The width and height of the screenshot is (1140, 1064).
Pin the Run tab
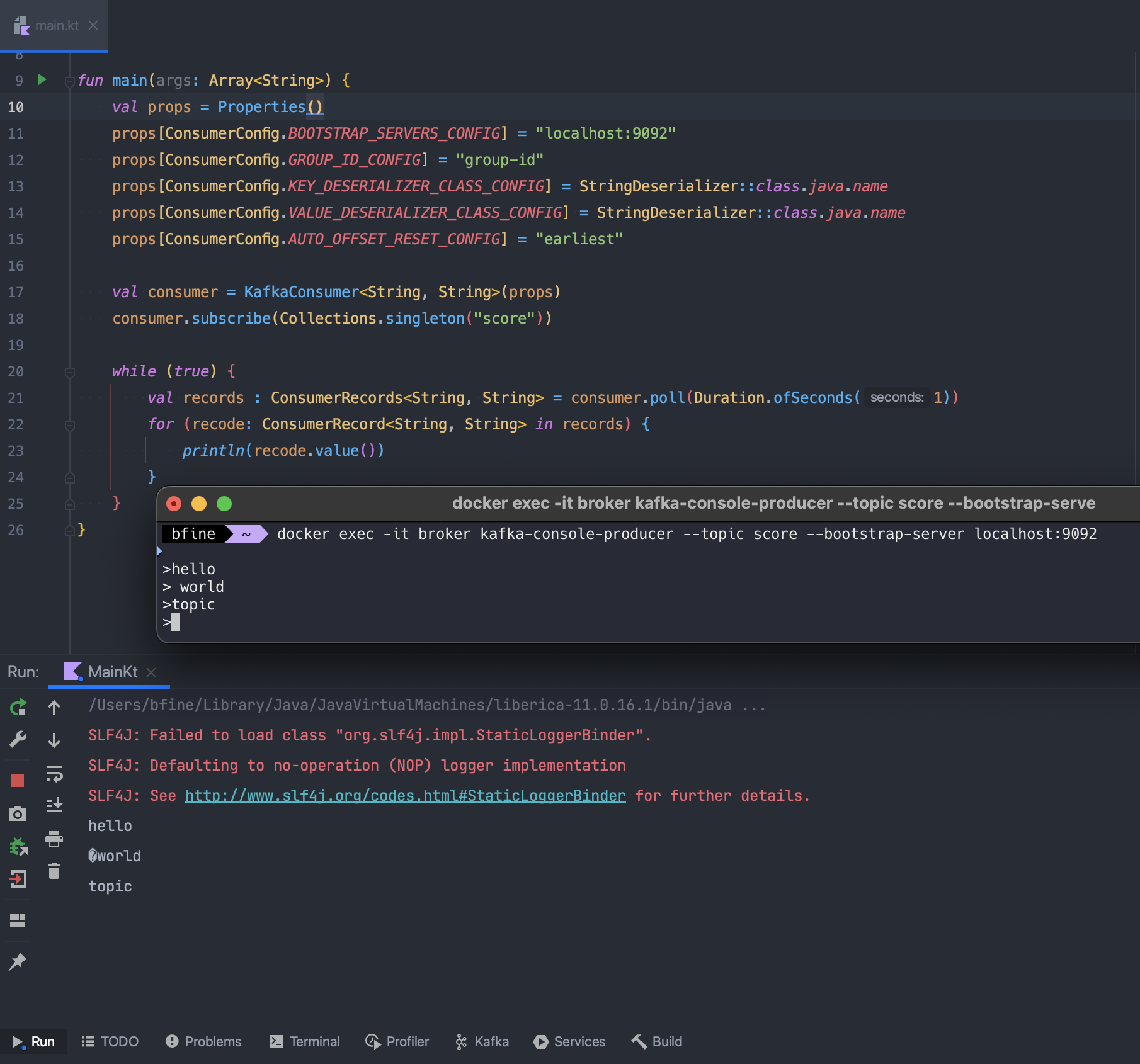tap(18, 961)
